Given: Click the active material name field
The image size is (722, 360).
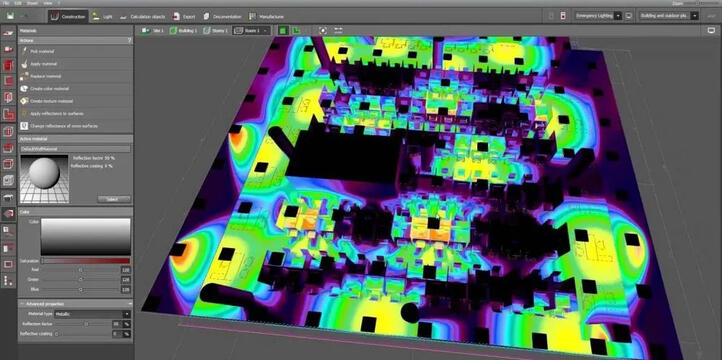Looking at the screenshot, I should [x=76, y=149].
